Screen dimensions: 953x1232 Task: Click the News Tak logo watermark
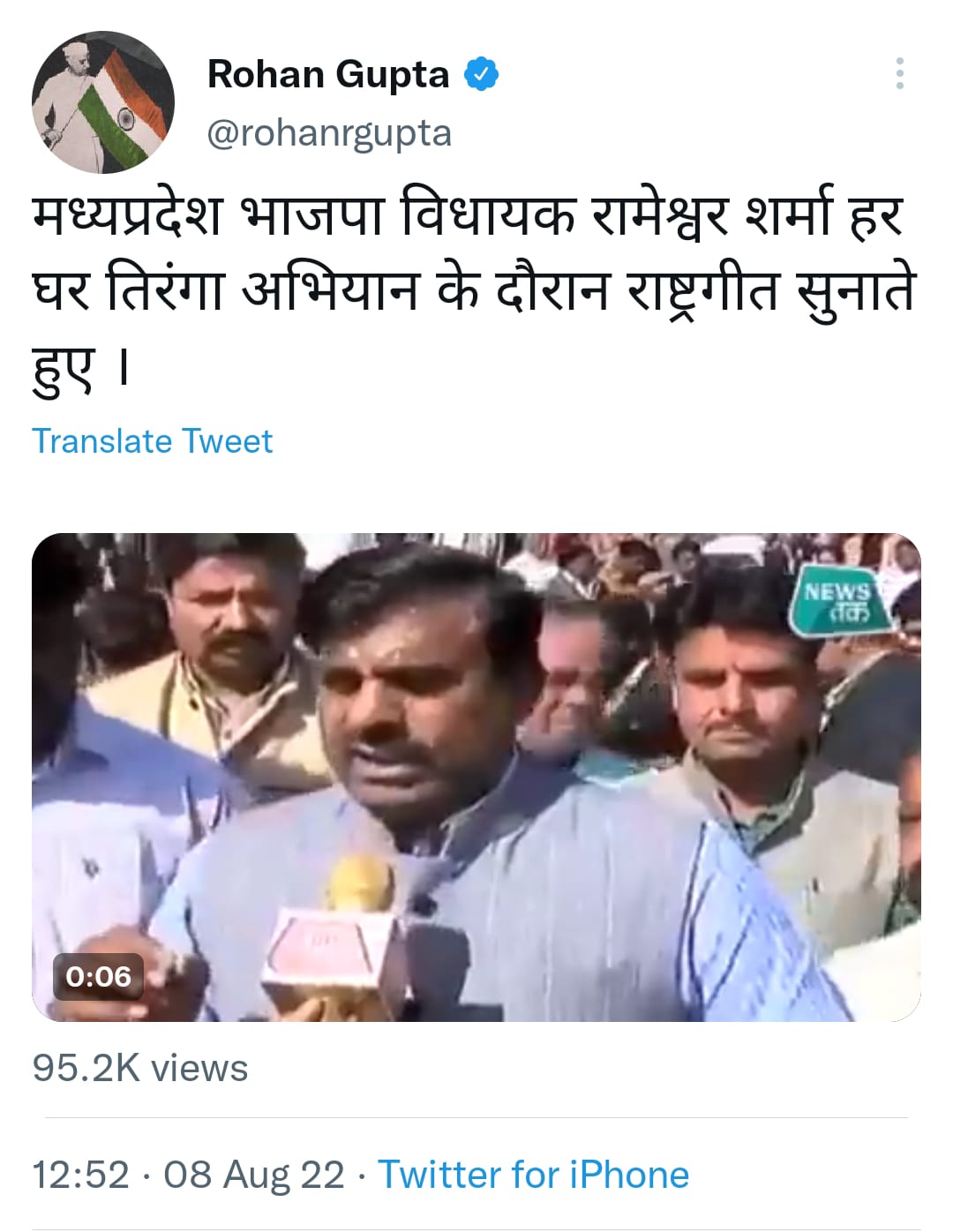click(x=835, y=602)
